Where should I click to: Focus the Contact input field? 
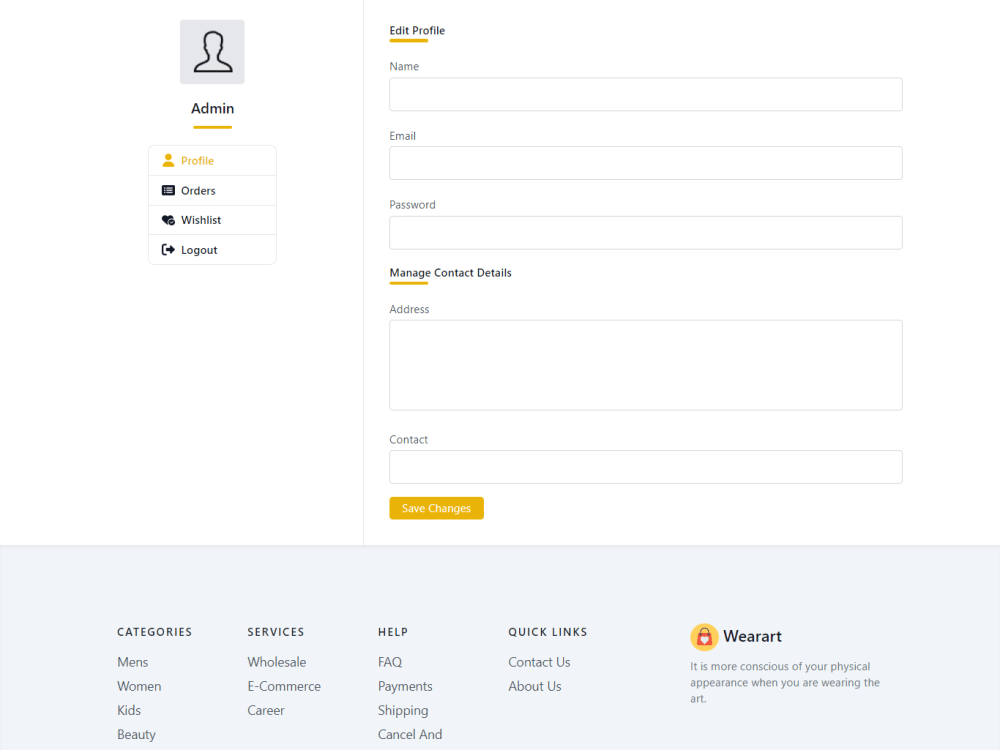(645, 467)
